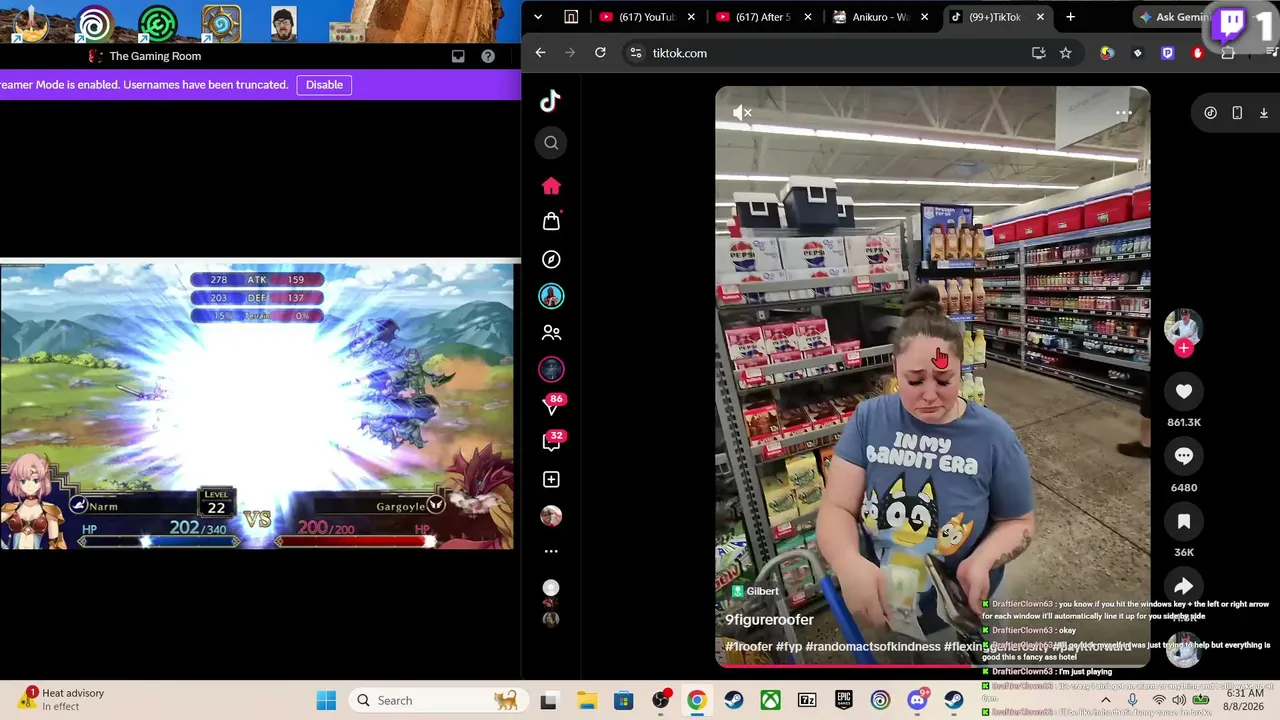Like the TikTok video with 861.3K likes

point(1184,391)
